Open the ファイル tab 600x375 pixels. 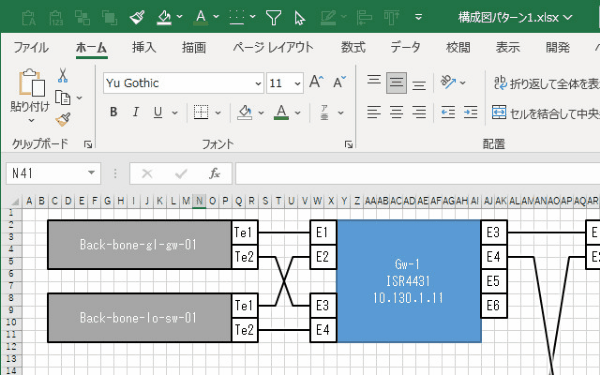tap(31, 47)
